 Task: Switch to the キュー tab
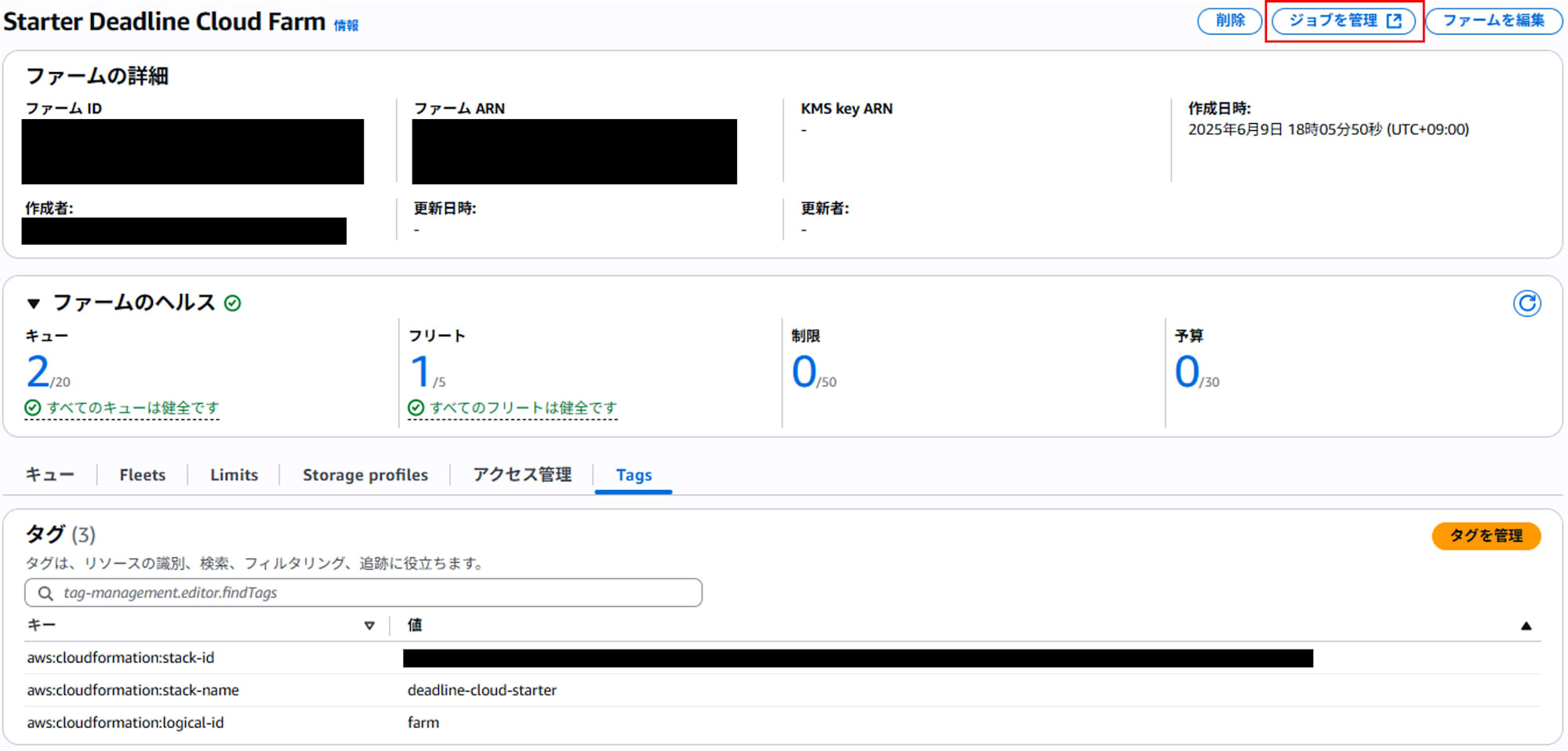pyautogui.click(x=50, y=475)
